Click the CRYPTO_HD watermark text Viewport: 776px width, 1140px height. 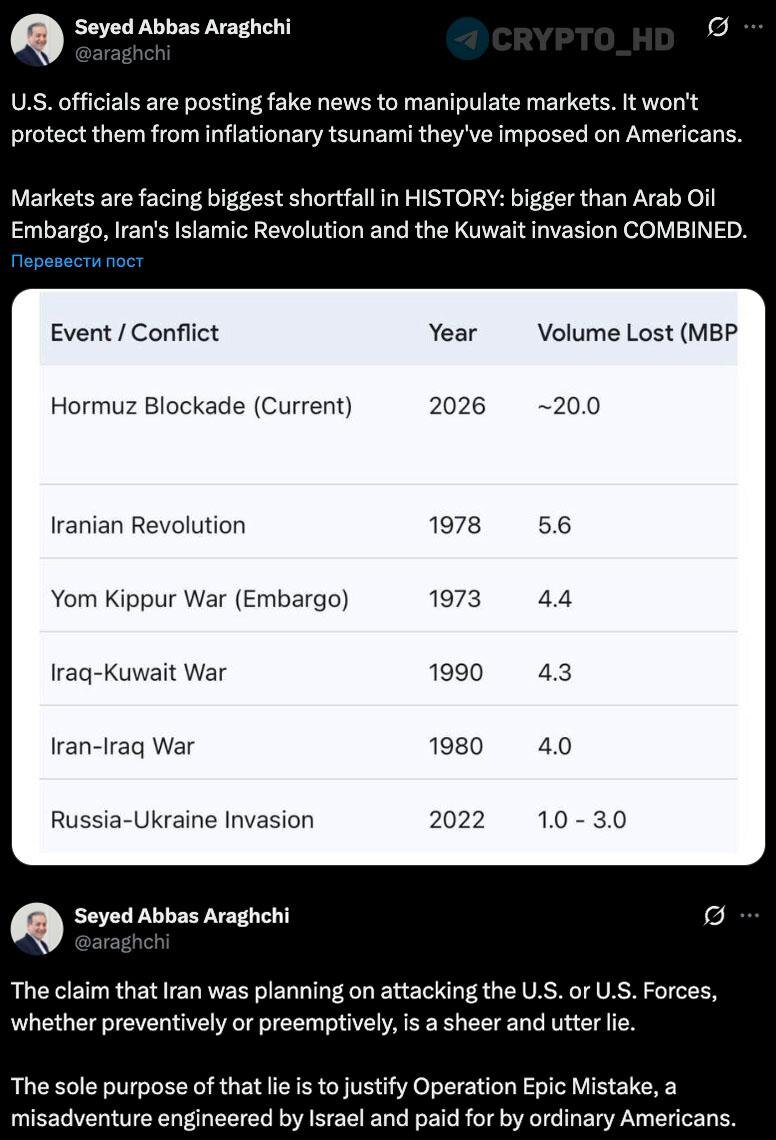click(x=582, y=40)
